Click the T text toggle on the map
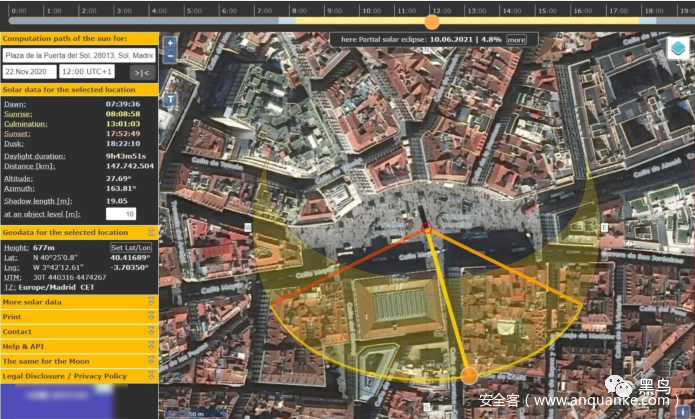This screenshot has width=695, height=419. pyautogui.click(x=171, y=100)
